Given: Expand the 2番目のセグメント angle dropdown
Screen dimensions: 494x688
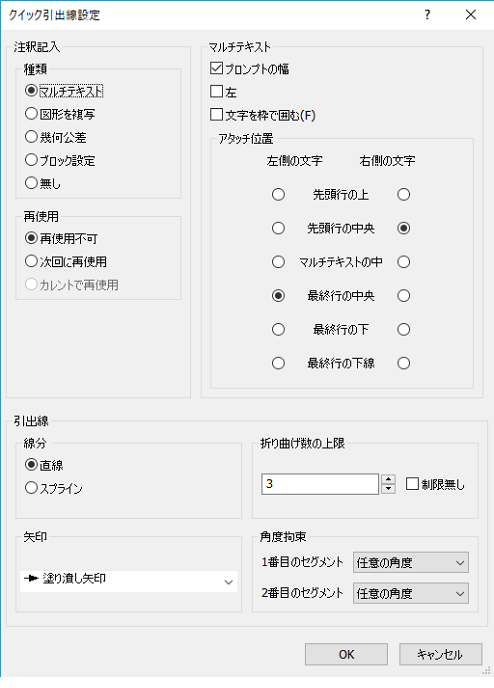Looking at the screenshot, I should 411,593.
